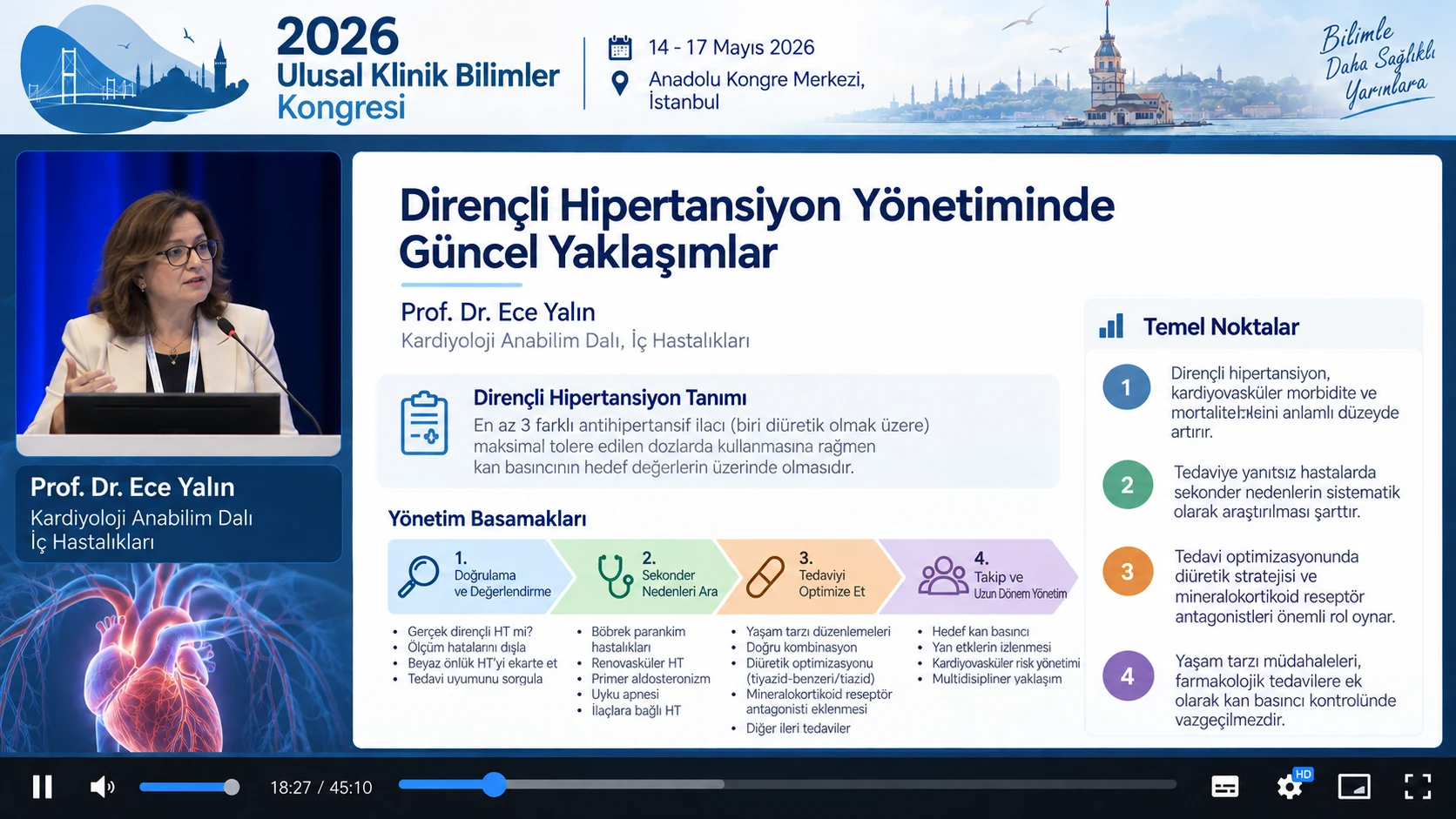
Task: Click the Takip ve Uzun Dönem Yönetim label
Action: point(1020,585)
